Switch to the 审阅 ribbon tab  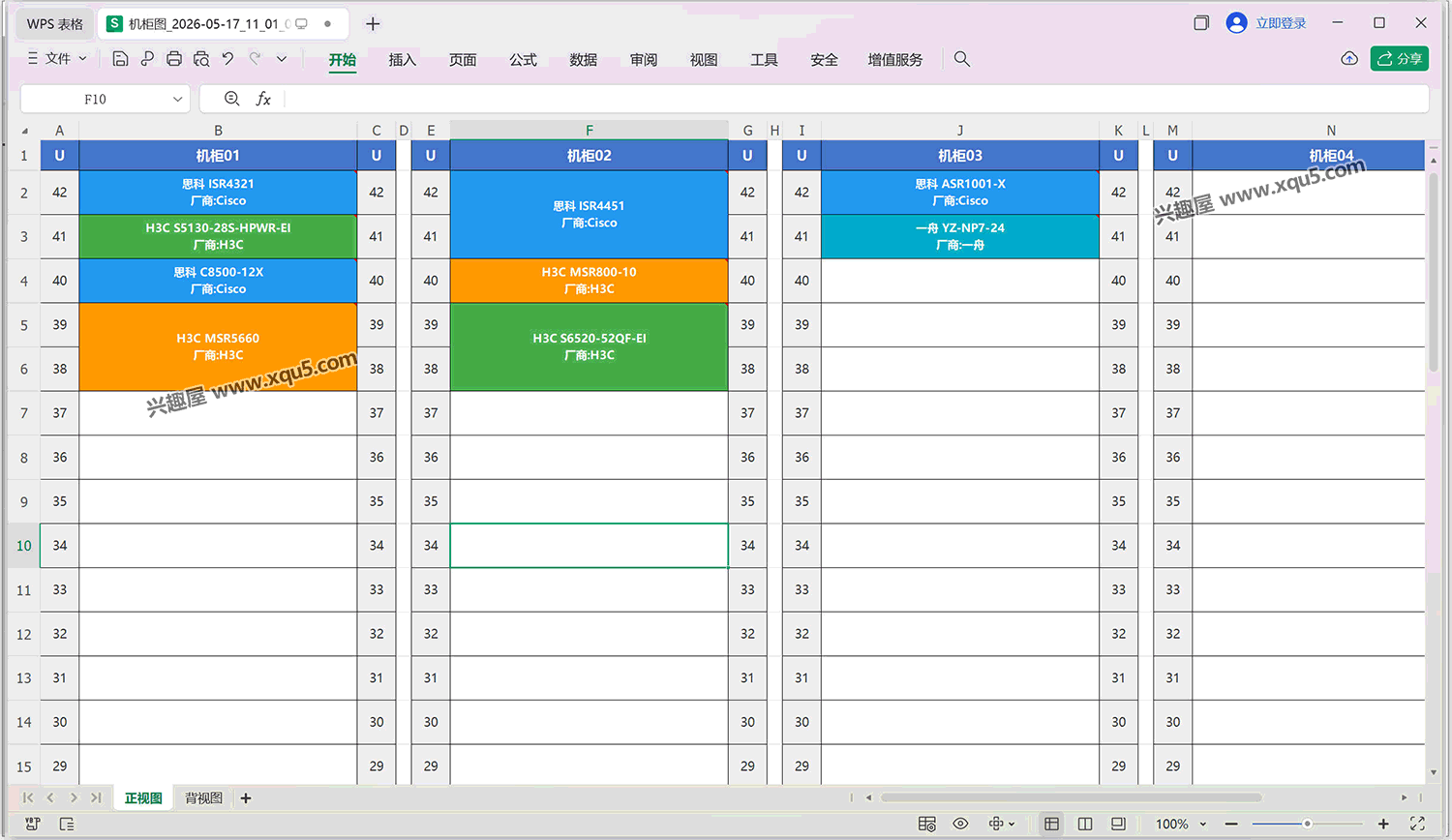click(644, 60)
